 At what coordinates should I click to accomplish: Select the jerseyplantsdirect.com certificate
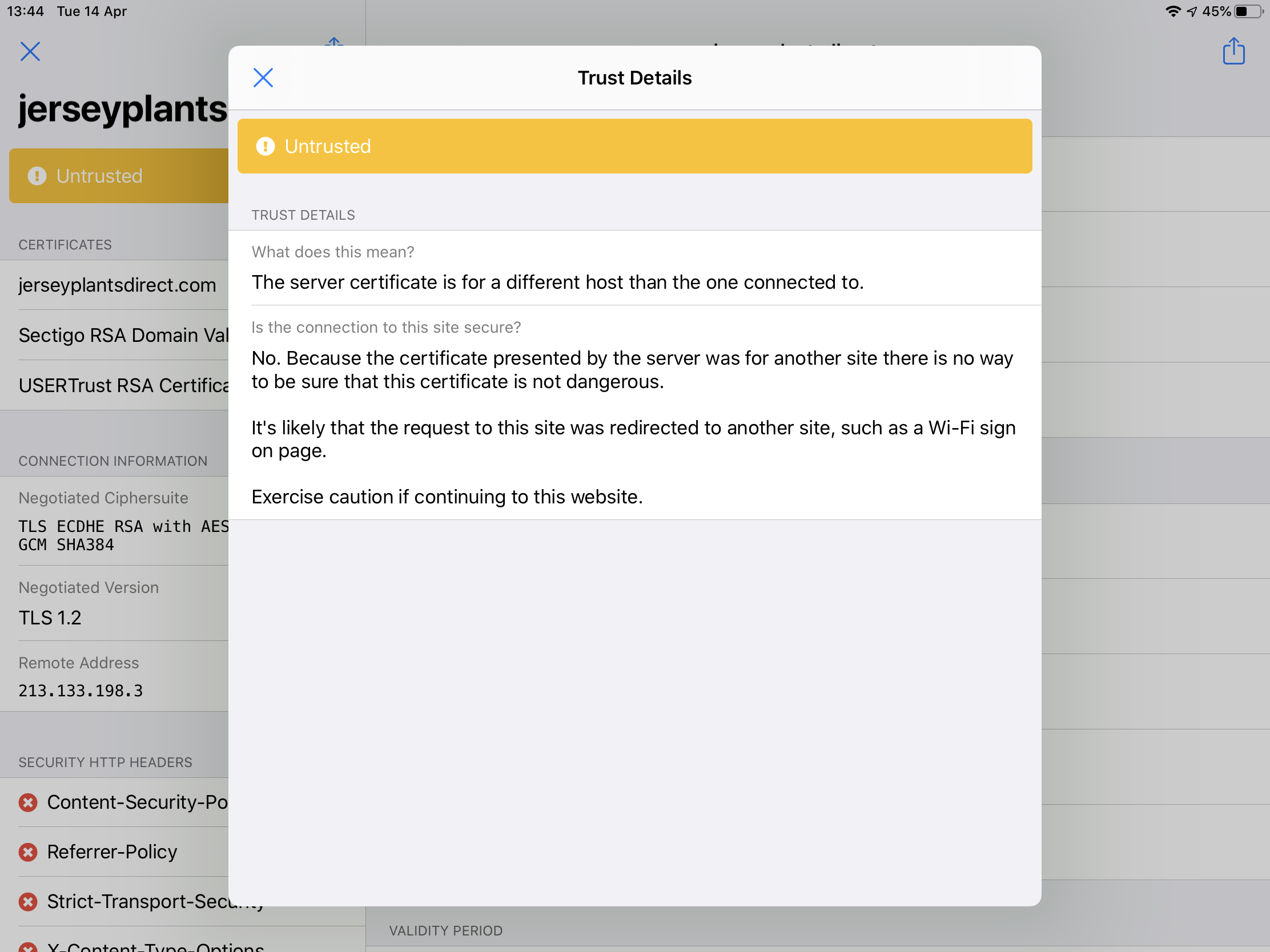pos(117,285)
